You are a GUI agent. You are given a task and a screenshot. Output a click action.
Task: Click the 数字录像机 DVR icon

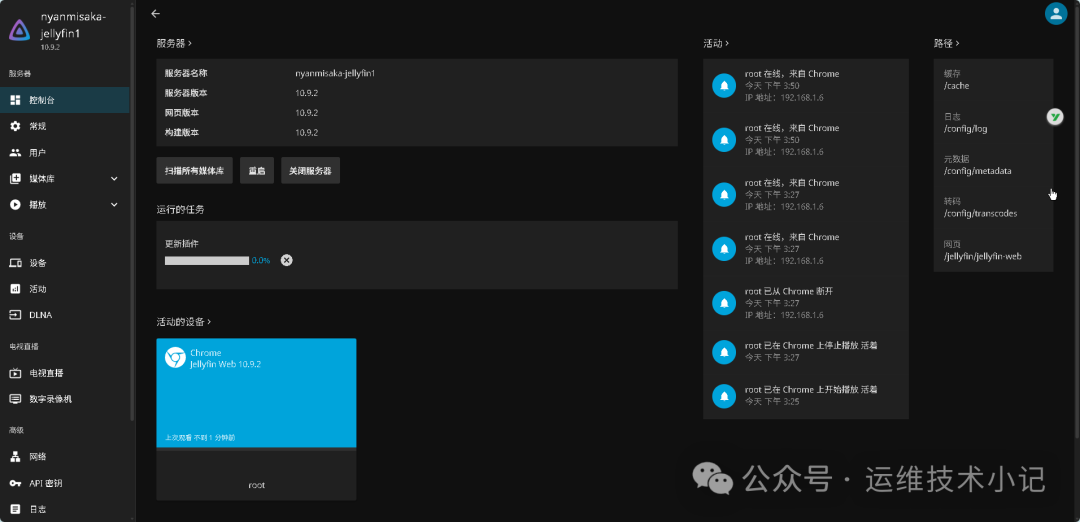click(15, 399)
